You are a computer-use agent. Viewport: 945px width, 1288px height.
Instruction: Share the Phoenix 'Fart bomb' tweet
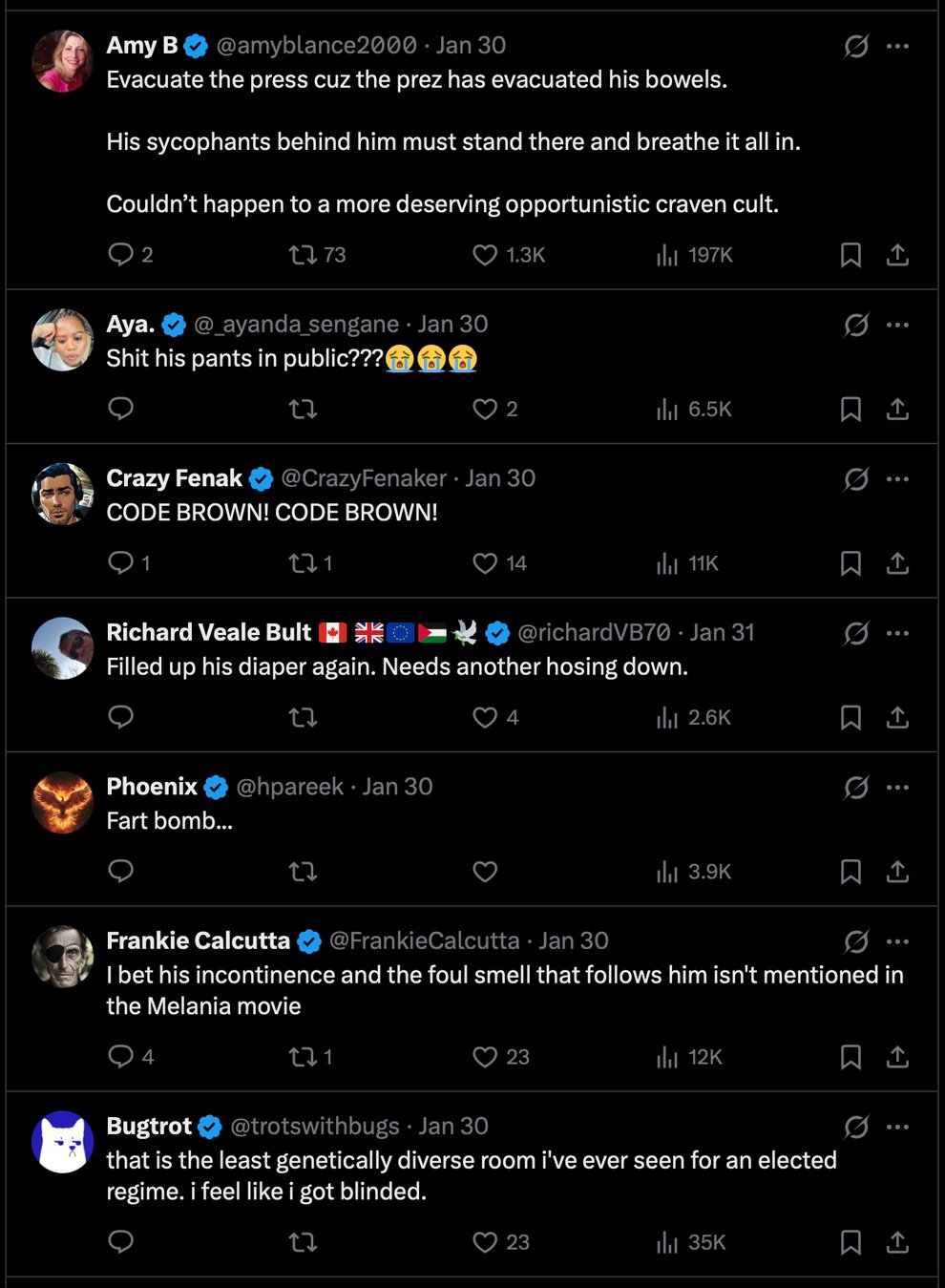[897, 872]
